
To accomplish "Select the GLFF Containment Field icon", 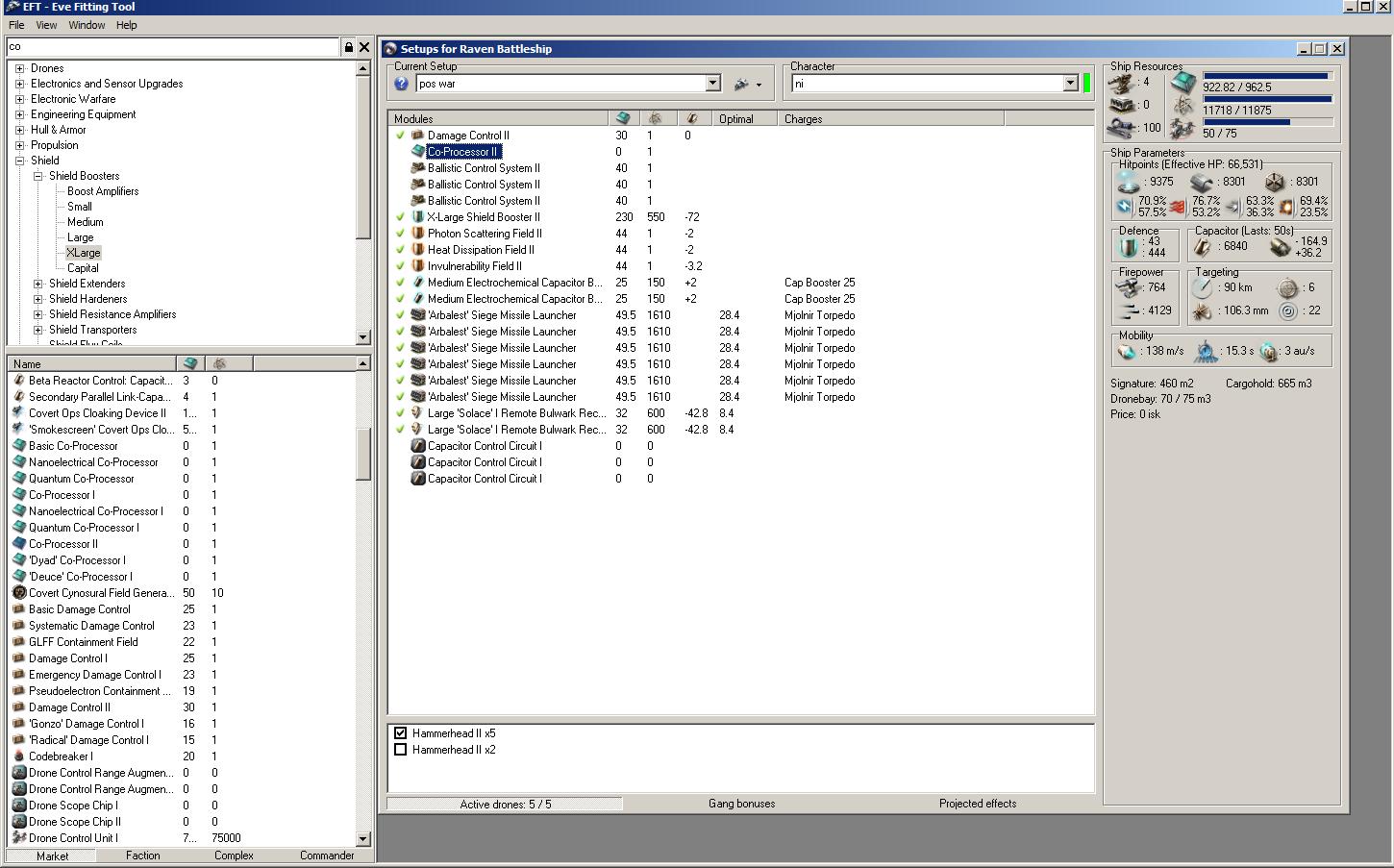I will coord(18,642).
